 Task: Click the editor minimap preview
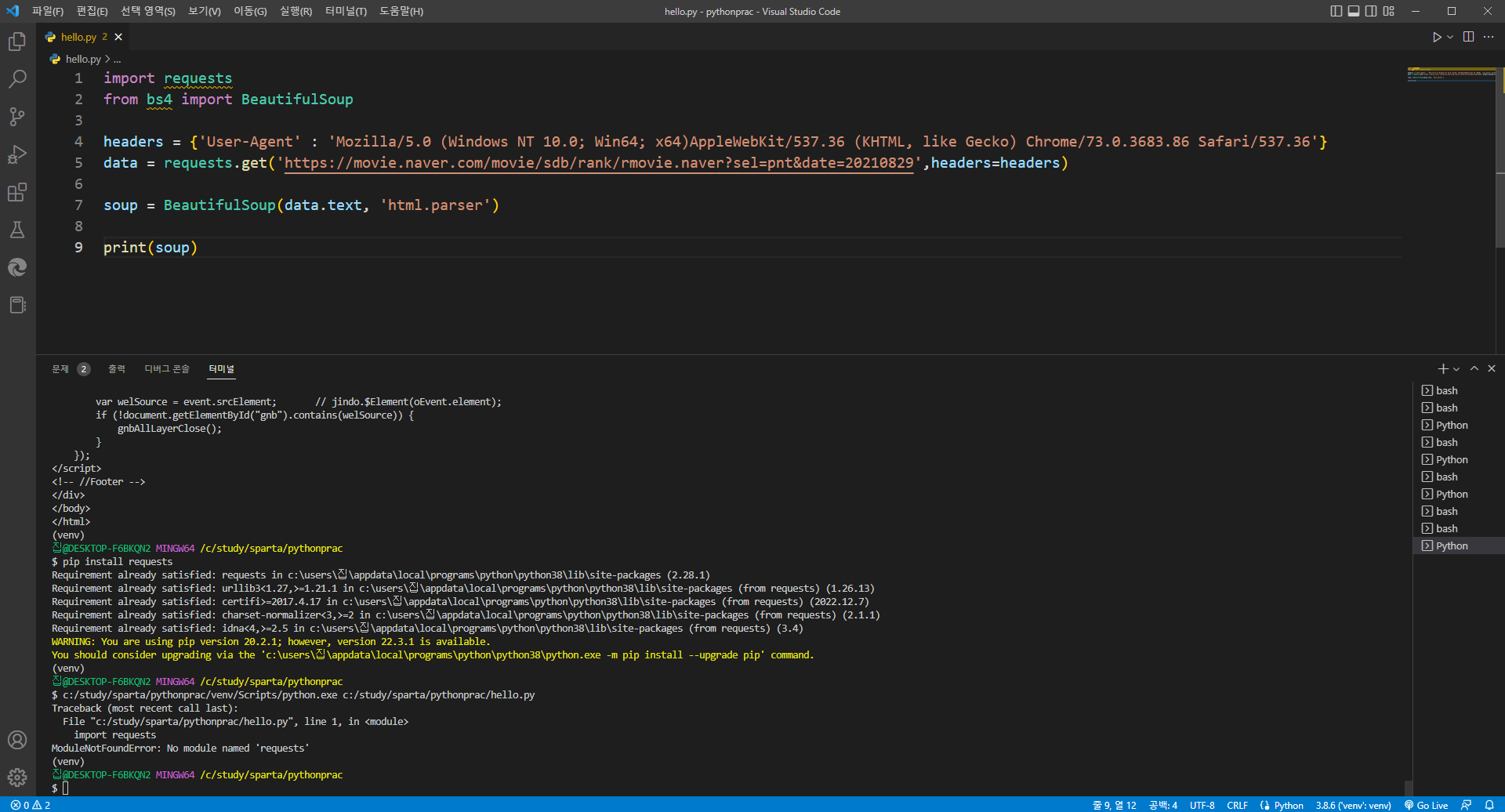point(1451,74)
